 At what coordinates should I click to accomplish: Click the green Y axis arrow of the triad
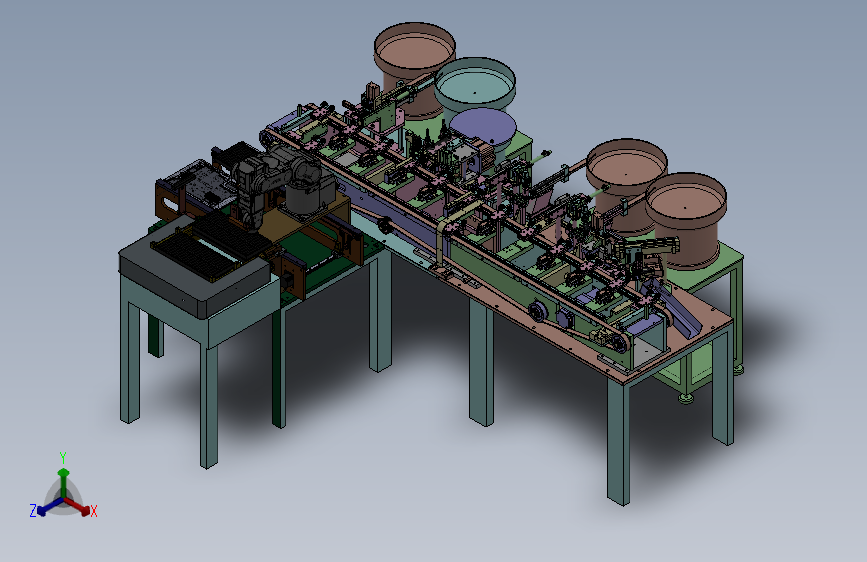[64, 481]
